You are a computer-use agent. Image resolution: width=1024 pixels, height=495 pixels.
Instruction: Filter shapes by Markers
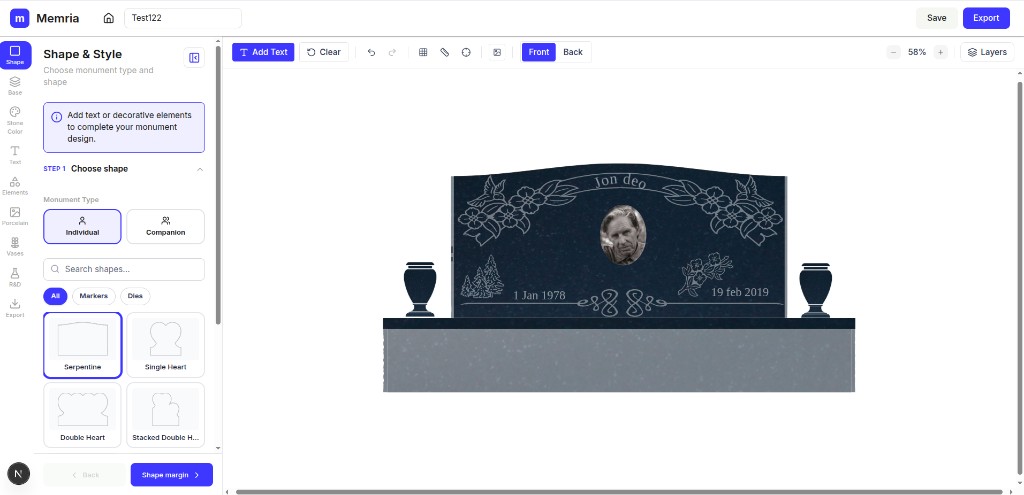tap(93, 296)
